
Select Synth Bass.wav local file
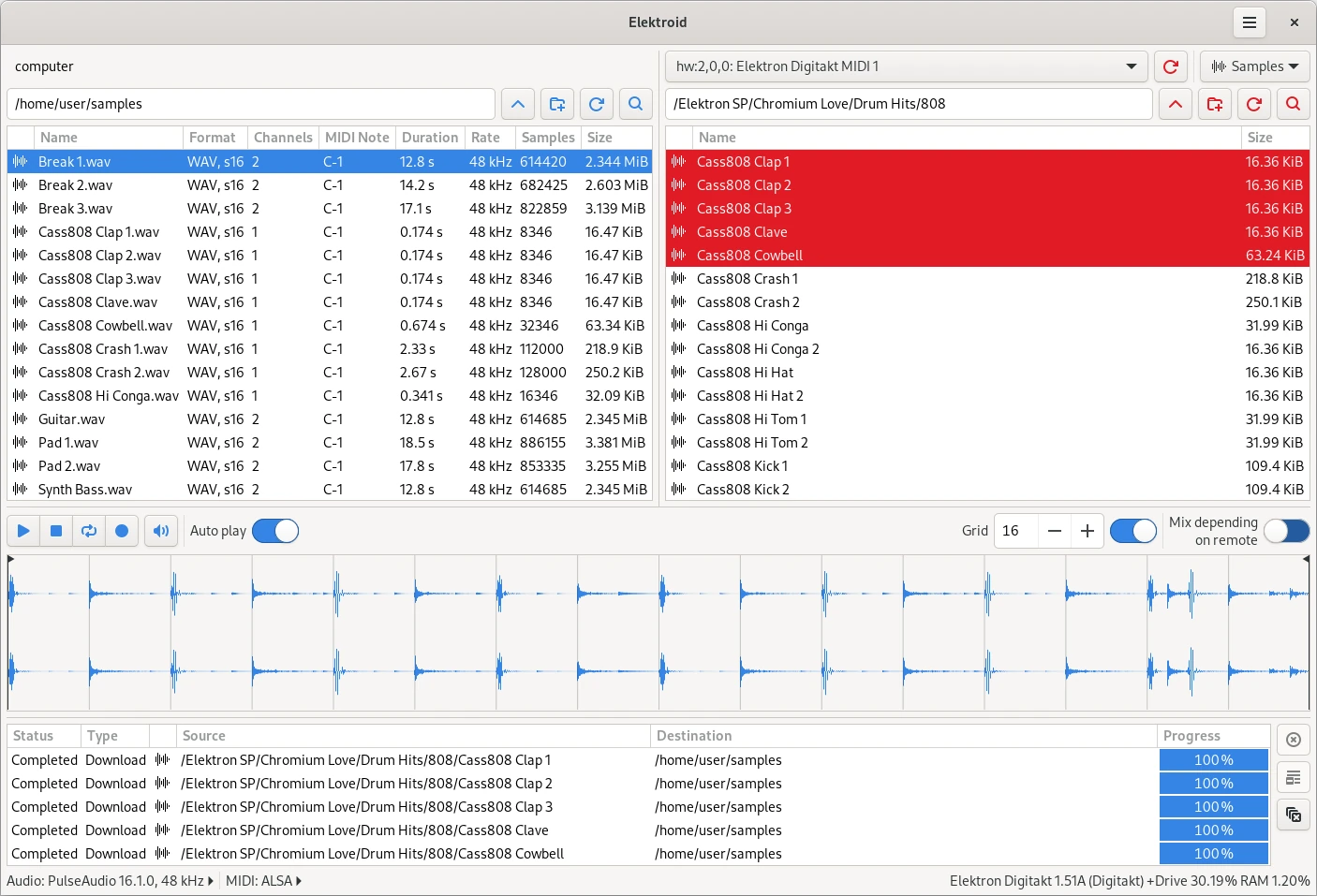coord(330,490)
